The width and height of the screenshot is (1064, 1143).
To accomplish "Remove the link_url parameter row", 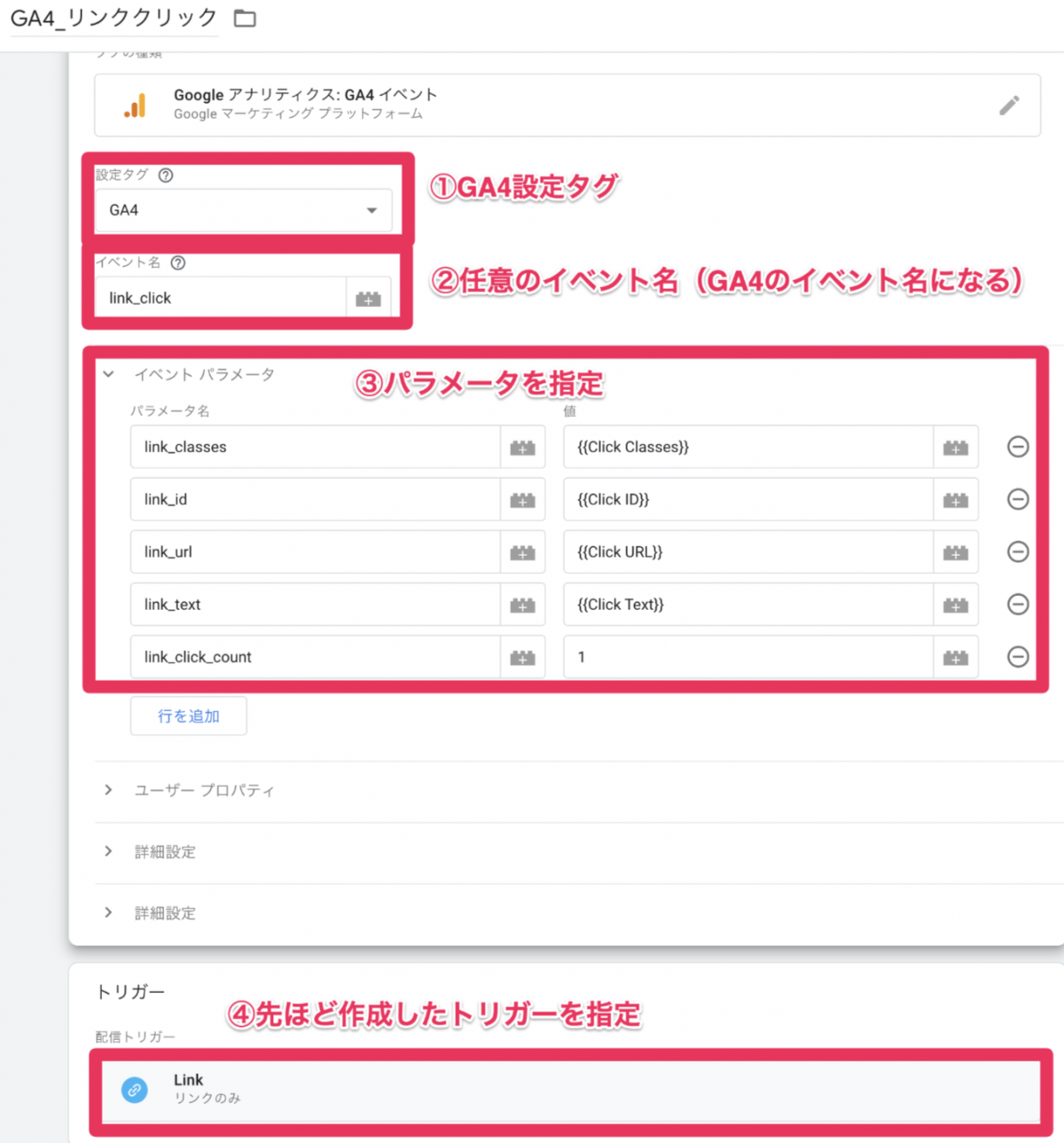I will click(x=1018, y=552).
